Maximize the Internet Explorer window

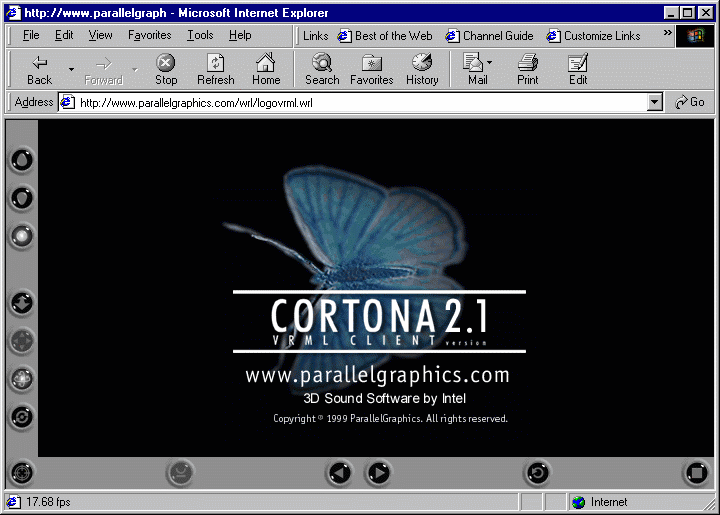click(688, 12)
